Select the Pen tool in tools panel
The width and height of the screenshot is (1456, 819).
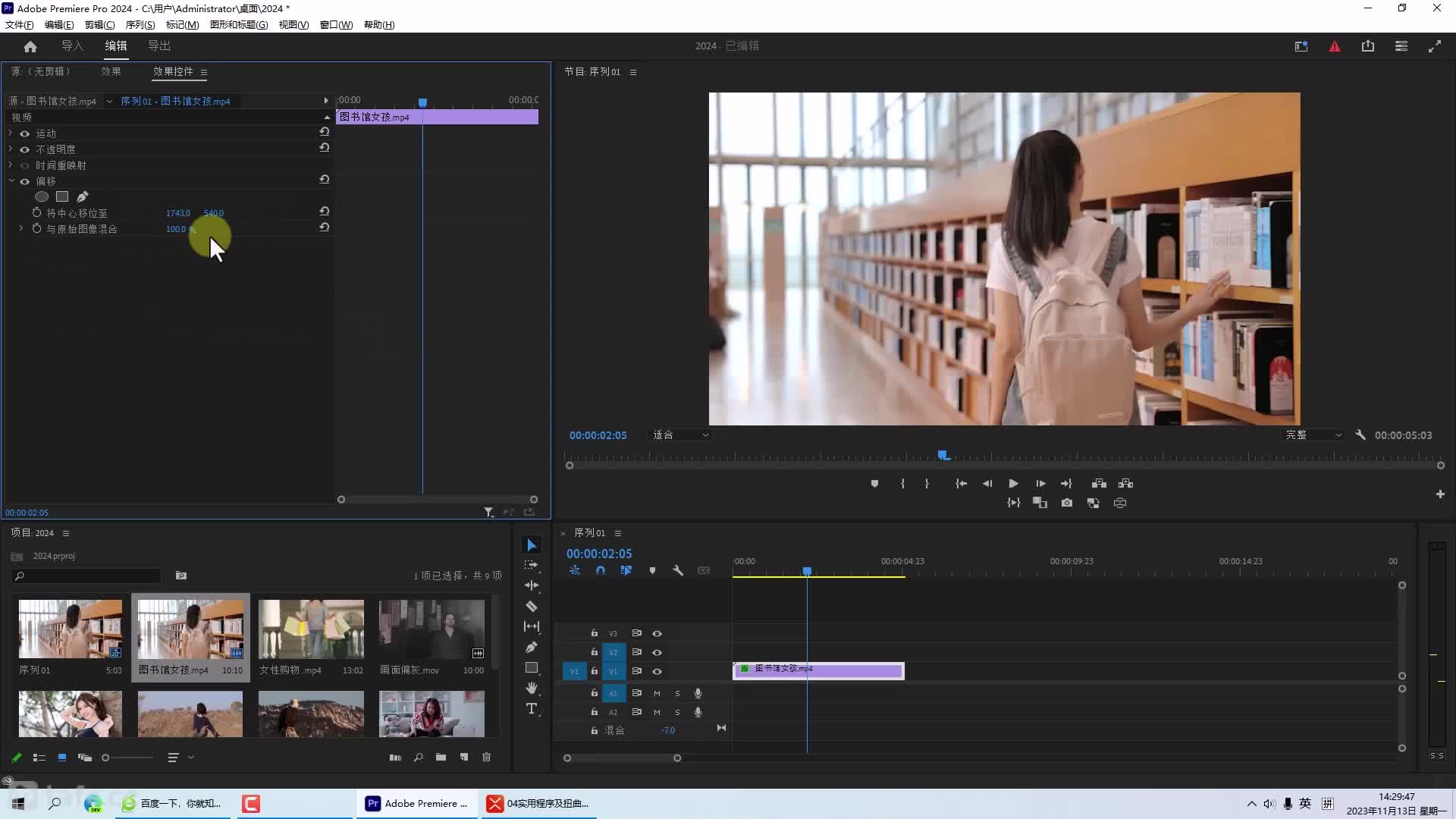click(532, 647)
